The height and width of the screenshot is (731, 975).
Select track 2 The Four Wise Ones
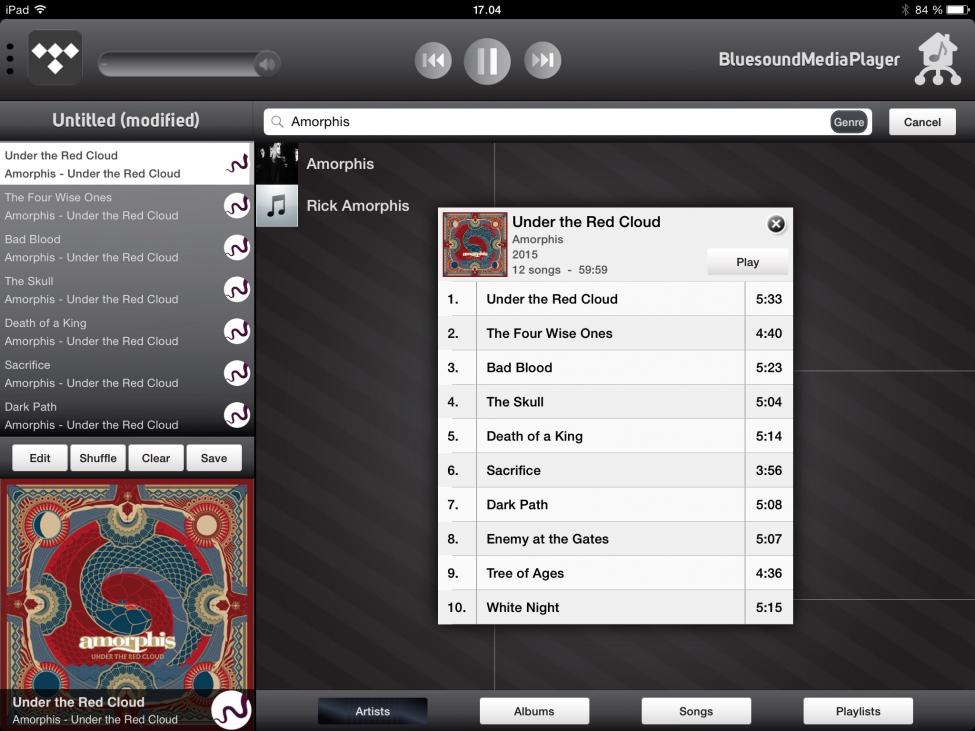coord(615,333)
